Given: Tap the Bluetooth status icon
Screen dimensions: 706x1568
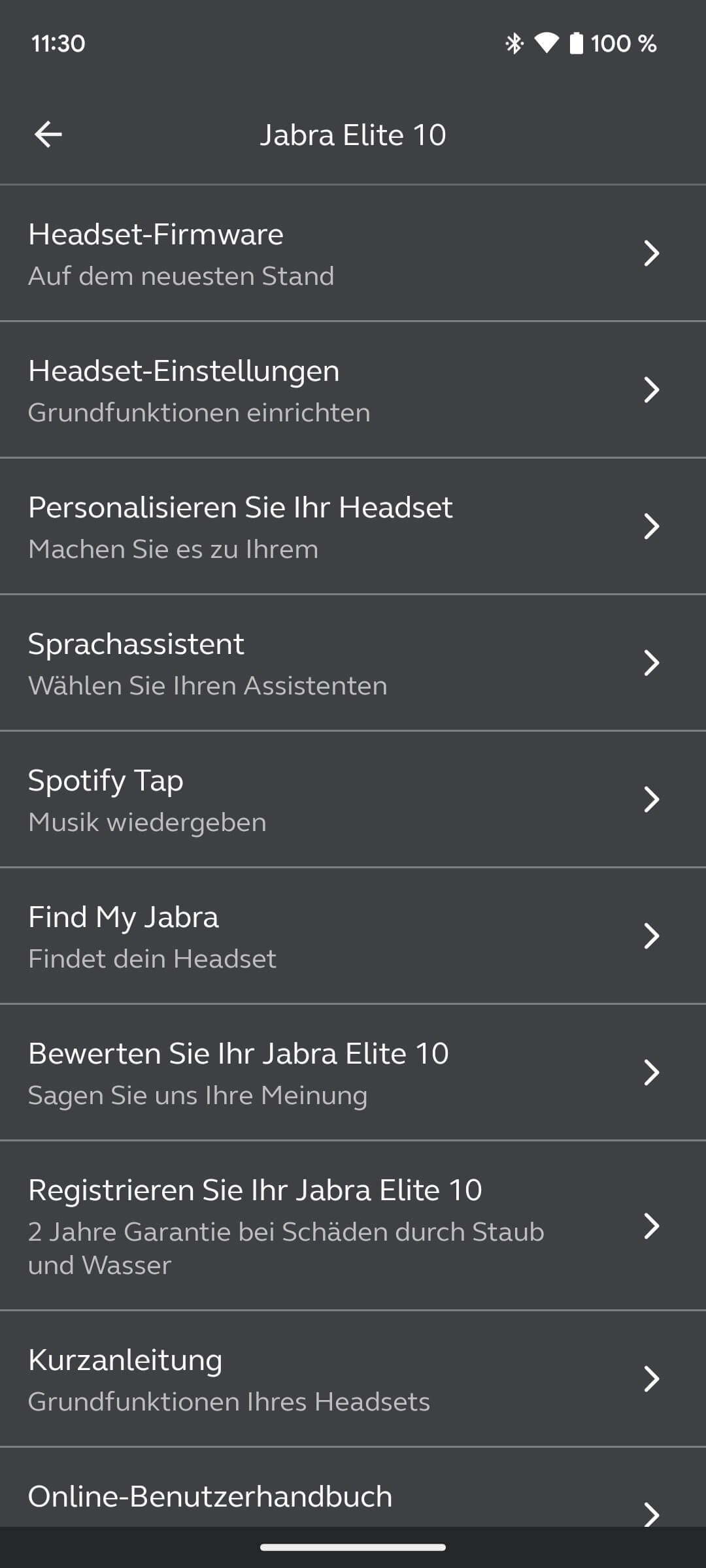Looking at the screenshot, I should 514,44.
